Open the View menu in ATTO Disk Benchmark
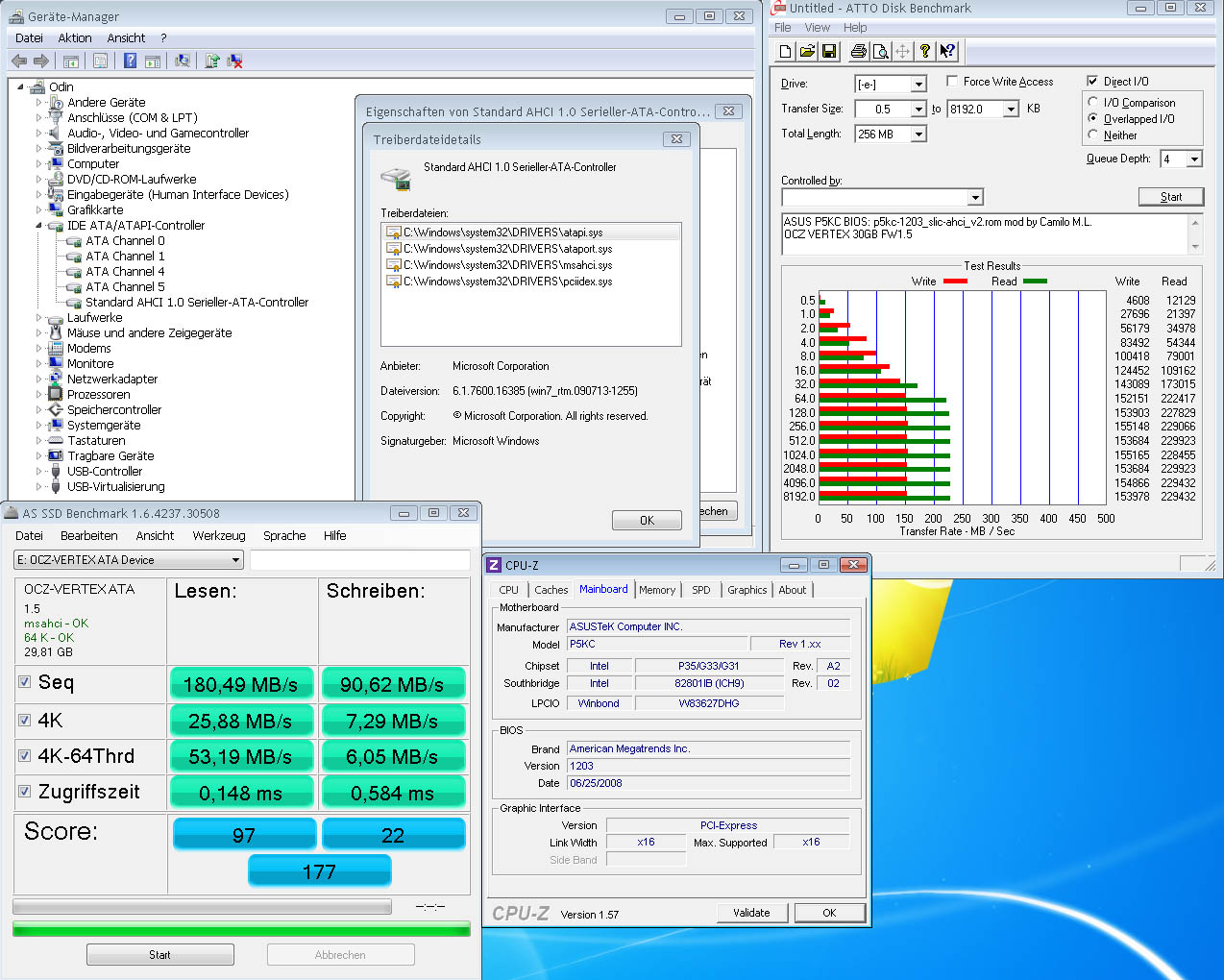1224x980 pixels. 818,28
